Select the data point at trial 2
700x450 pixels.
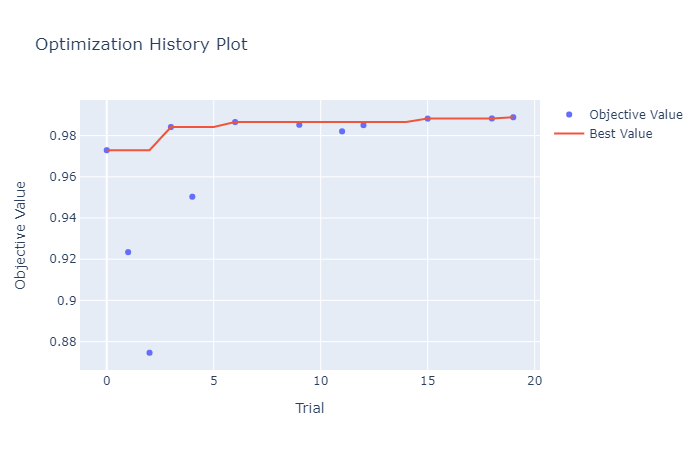click(150, 353)
